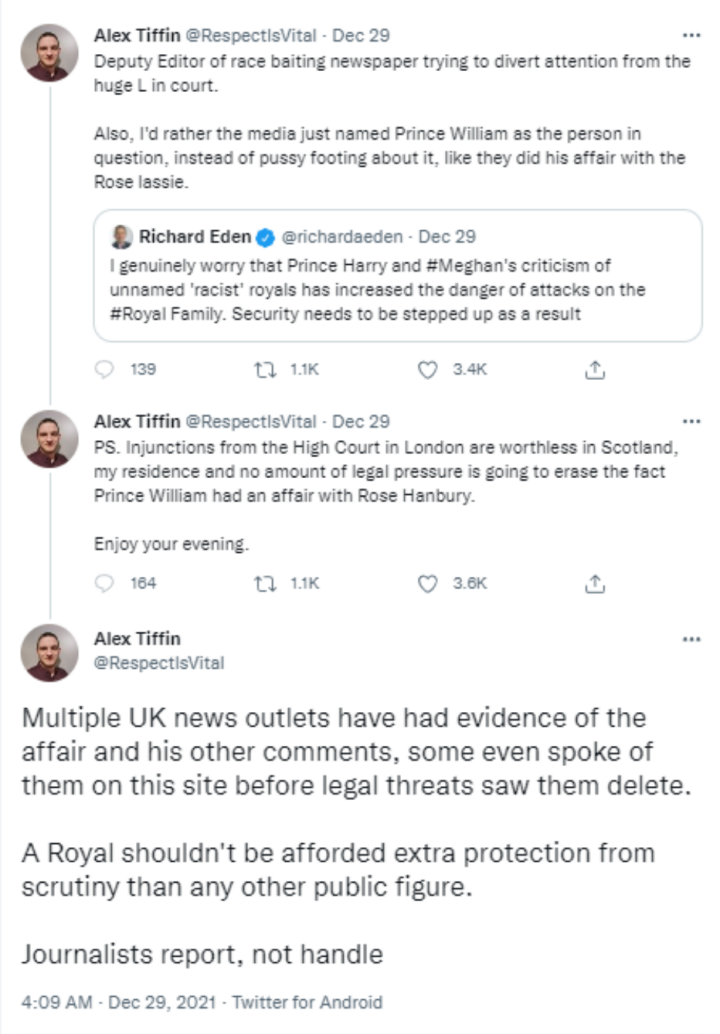Reply to the tweet with 164 replies
720x1034 pixels.
pos(108,583)
